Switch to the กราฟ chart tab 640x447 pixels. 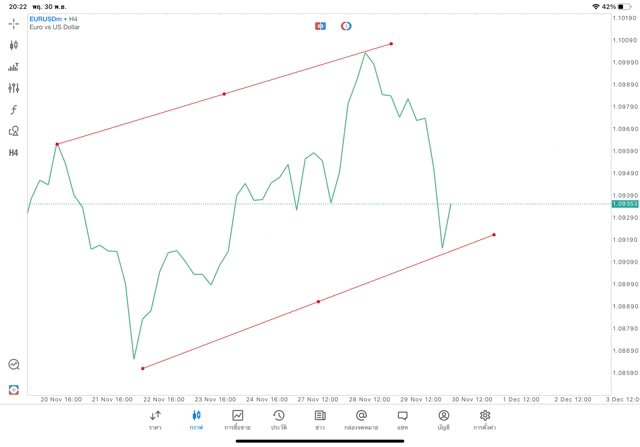click(196, 419)
